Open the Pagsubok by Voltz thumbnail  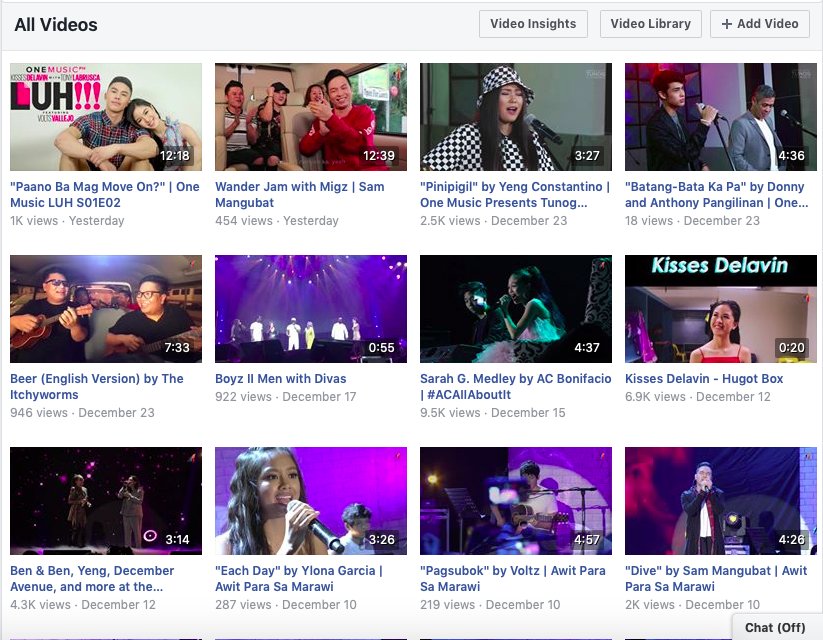515,501
